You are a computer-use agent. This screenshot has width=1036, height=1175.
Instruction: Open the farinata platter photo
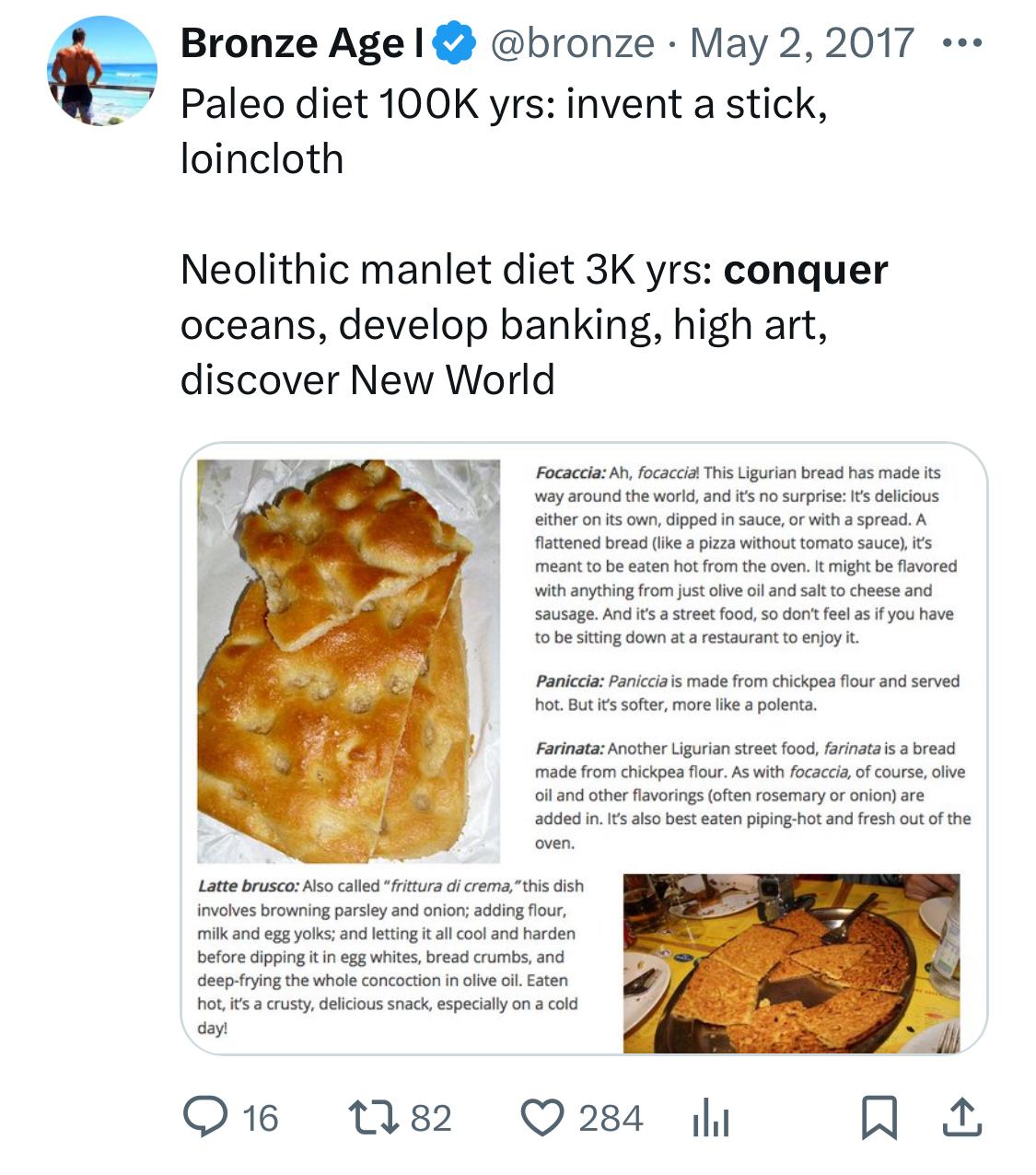click(791, 962)
